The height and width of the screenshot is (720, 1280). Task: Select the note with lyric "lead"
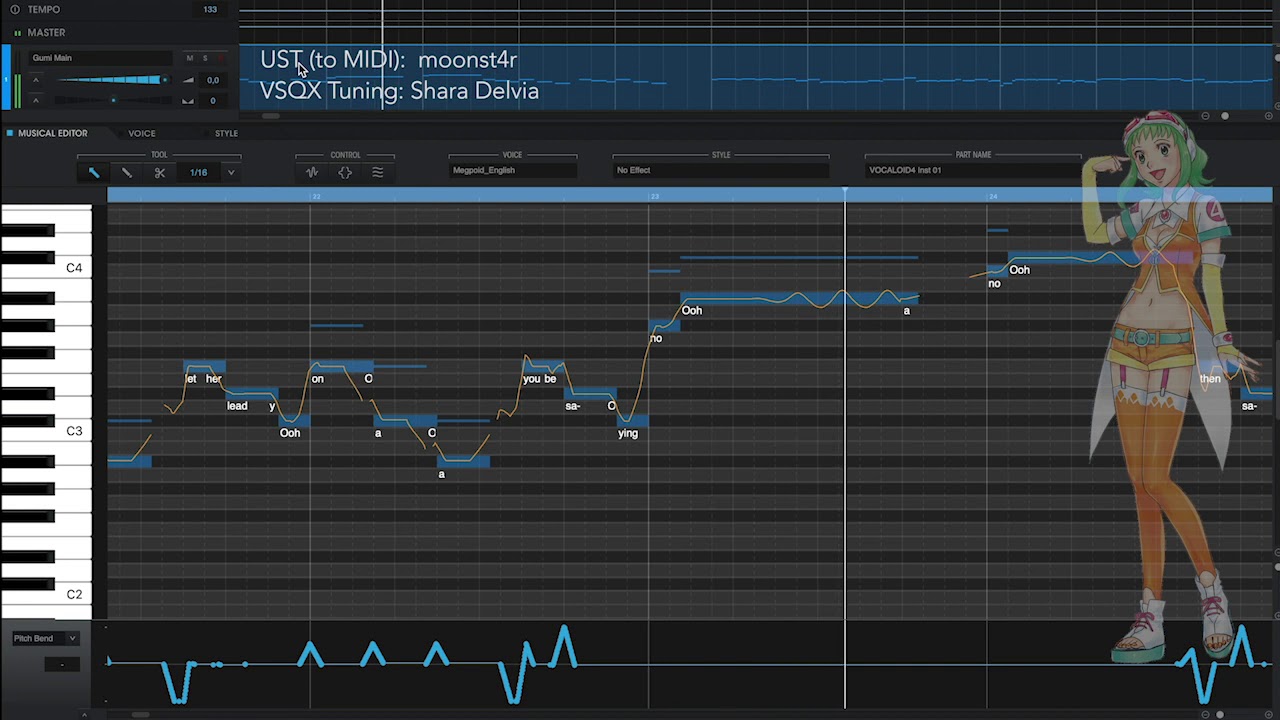[250, 394]
